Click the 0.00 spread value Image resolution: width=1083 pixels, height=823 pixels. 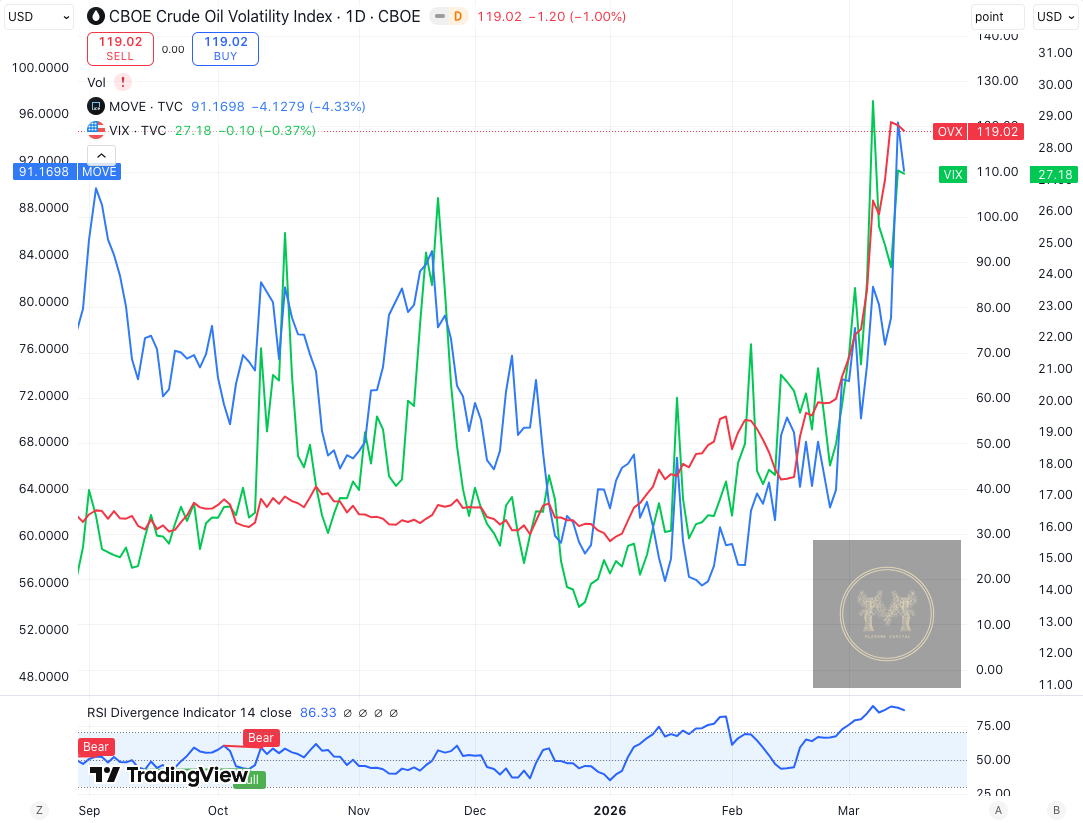(173, 50)
